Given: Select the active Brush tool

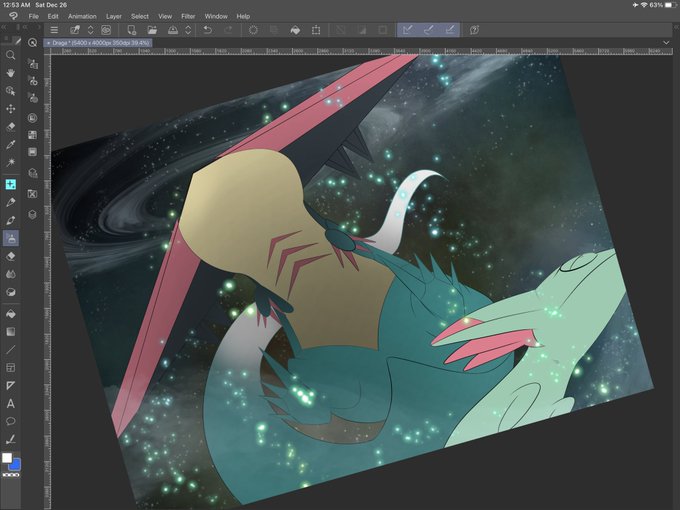Looking at the screenshot, I should coord(10,238).
